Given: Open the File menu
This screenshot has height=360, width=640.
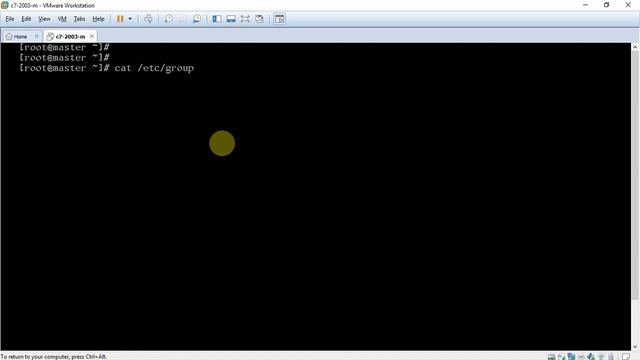Looking at the screenshot, I should tap(10, 19).
